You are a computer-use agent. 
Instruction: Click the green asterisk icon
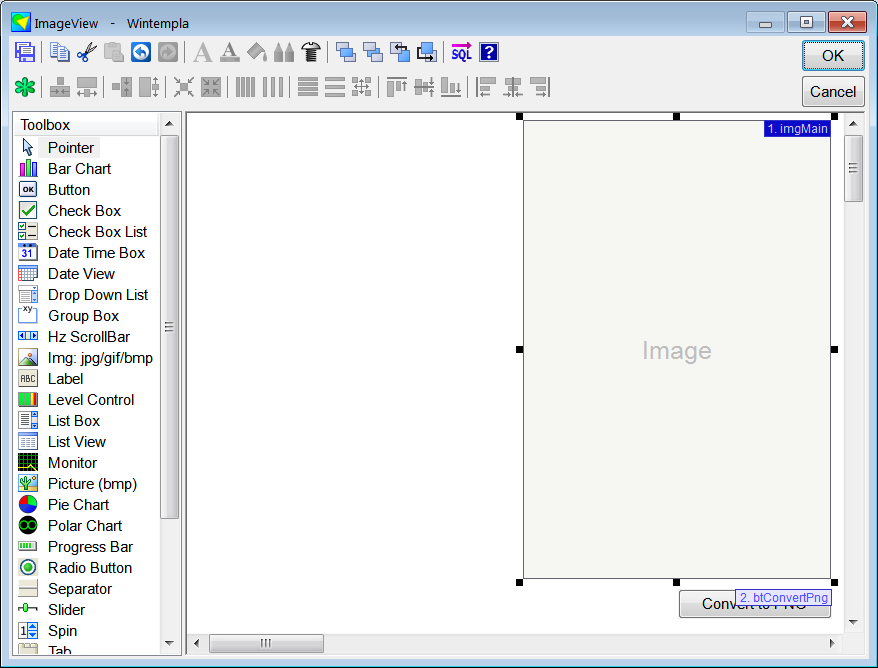pyautogui.click(x=25, y=87)
